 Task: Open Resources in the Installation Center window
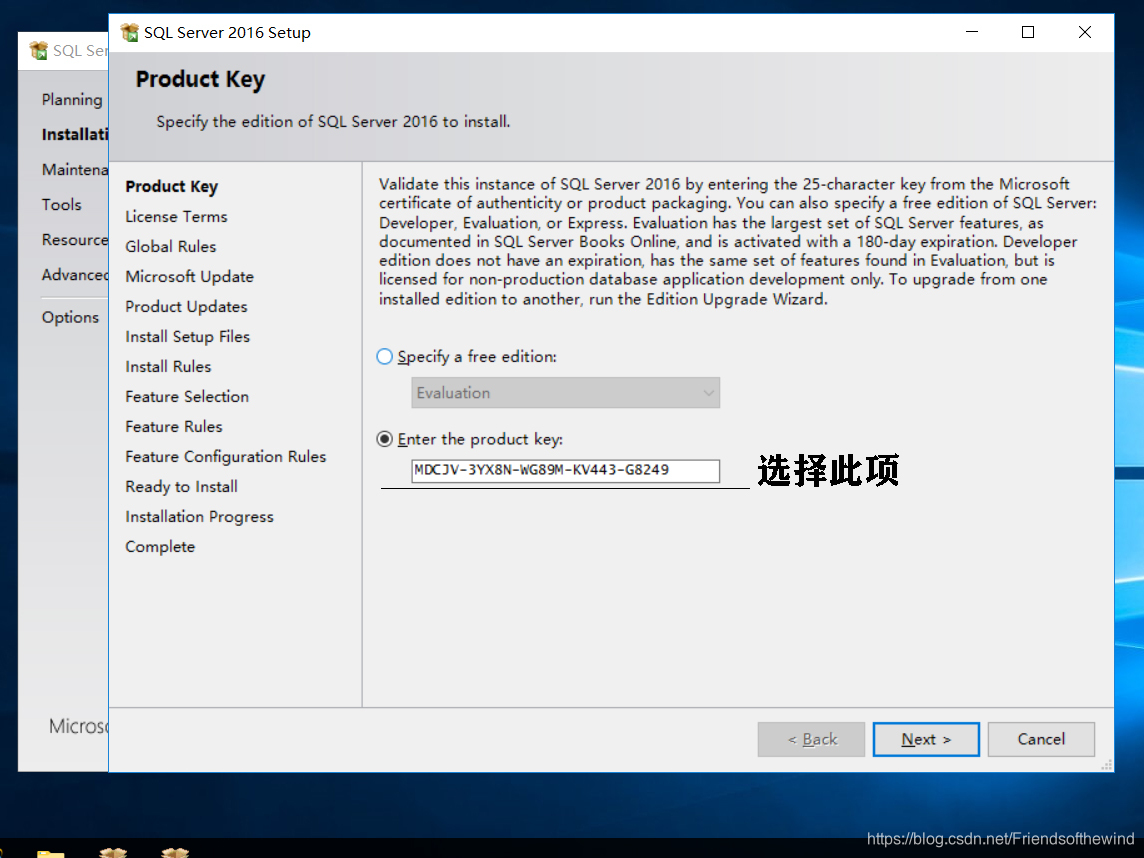tap(75, 239)
